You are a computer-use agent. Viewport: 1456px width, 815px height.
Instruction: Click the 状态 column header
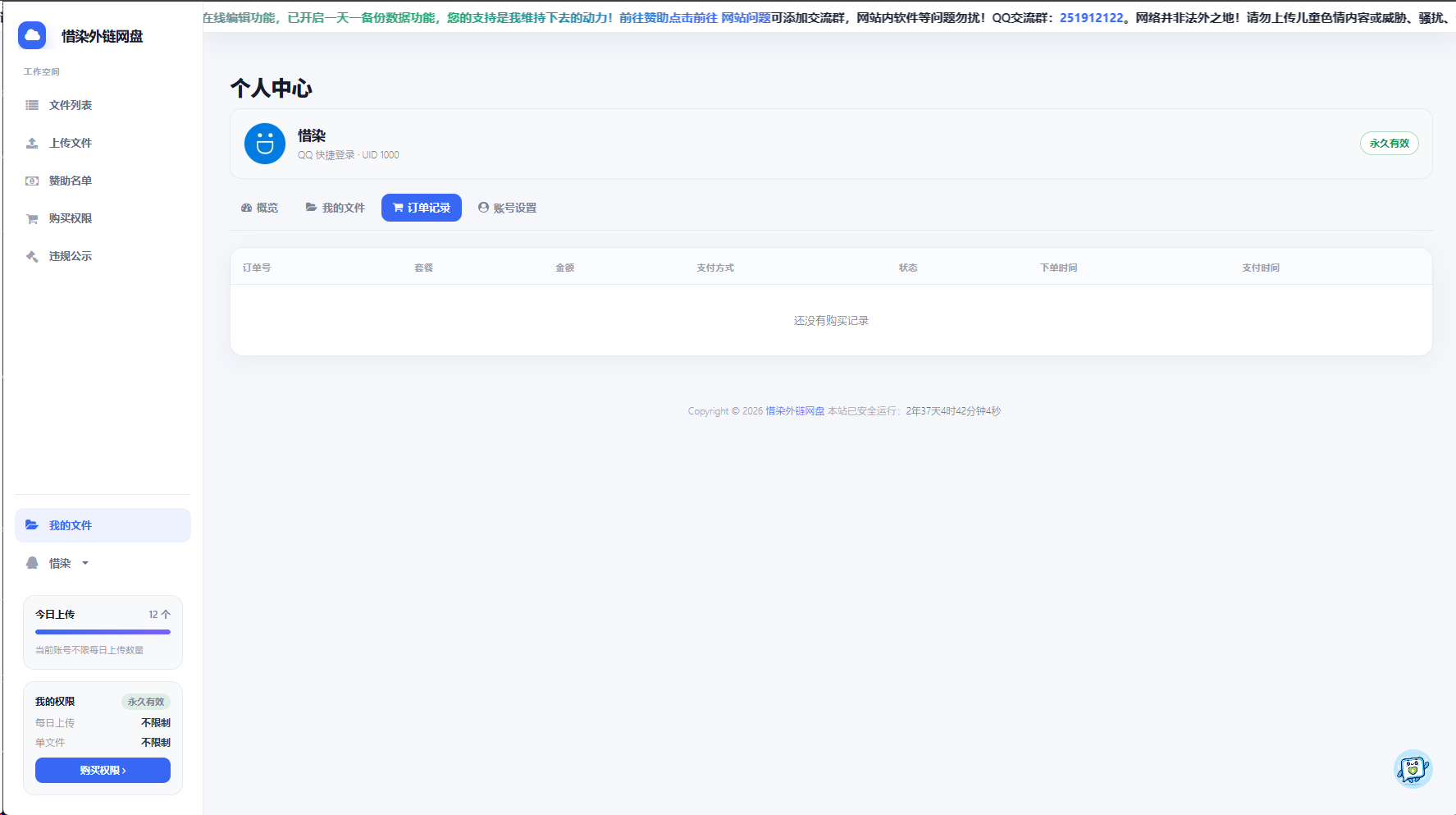[908, 268]
